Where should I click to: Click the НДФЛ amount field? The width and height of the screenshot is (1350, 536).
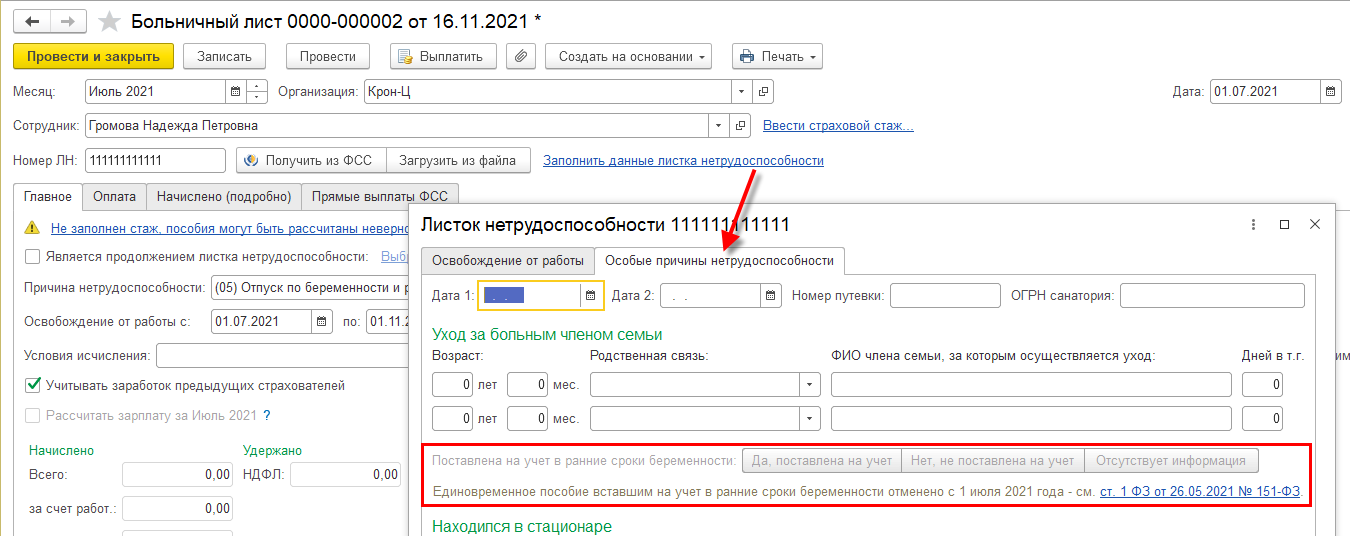click(346, 475)
